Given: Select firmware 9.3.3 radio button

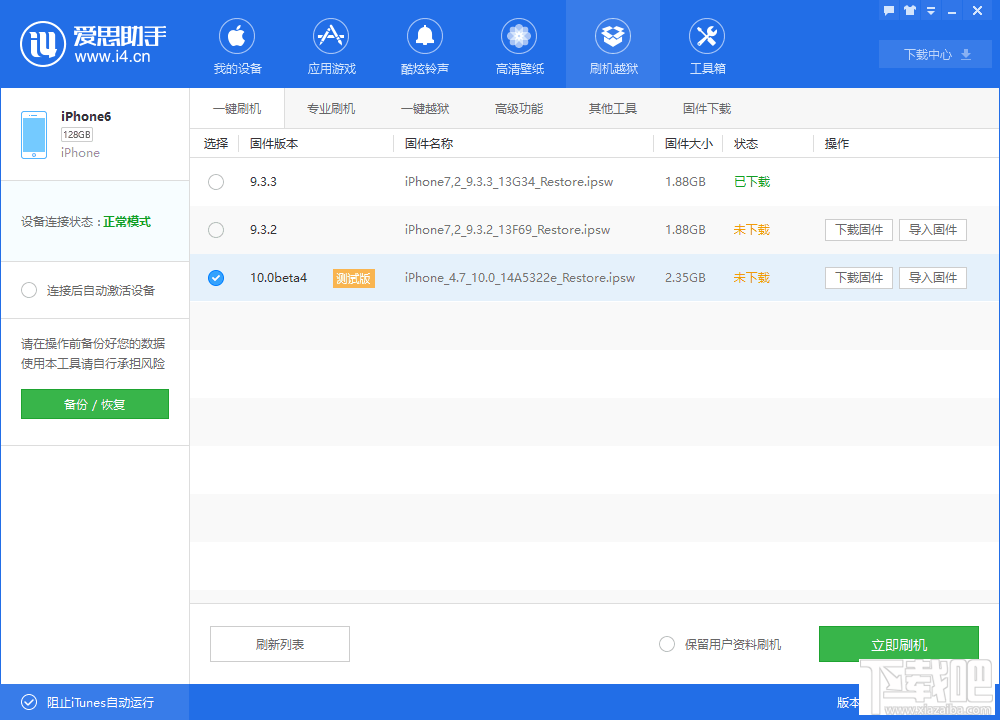Looking at the screenshot, I should pos(216,182).
